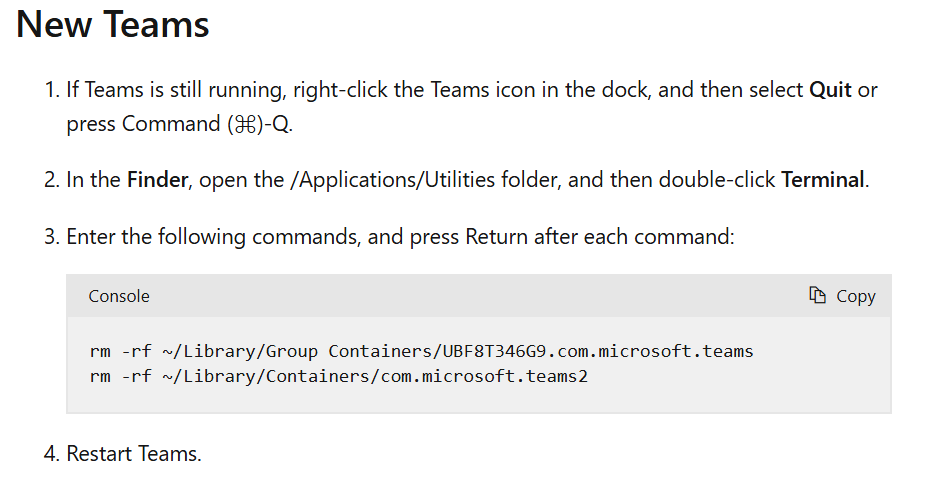Viewport: 925px width, 485px height.
Task: Click the word Return in step three
Action: (x=496, y=237)
